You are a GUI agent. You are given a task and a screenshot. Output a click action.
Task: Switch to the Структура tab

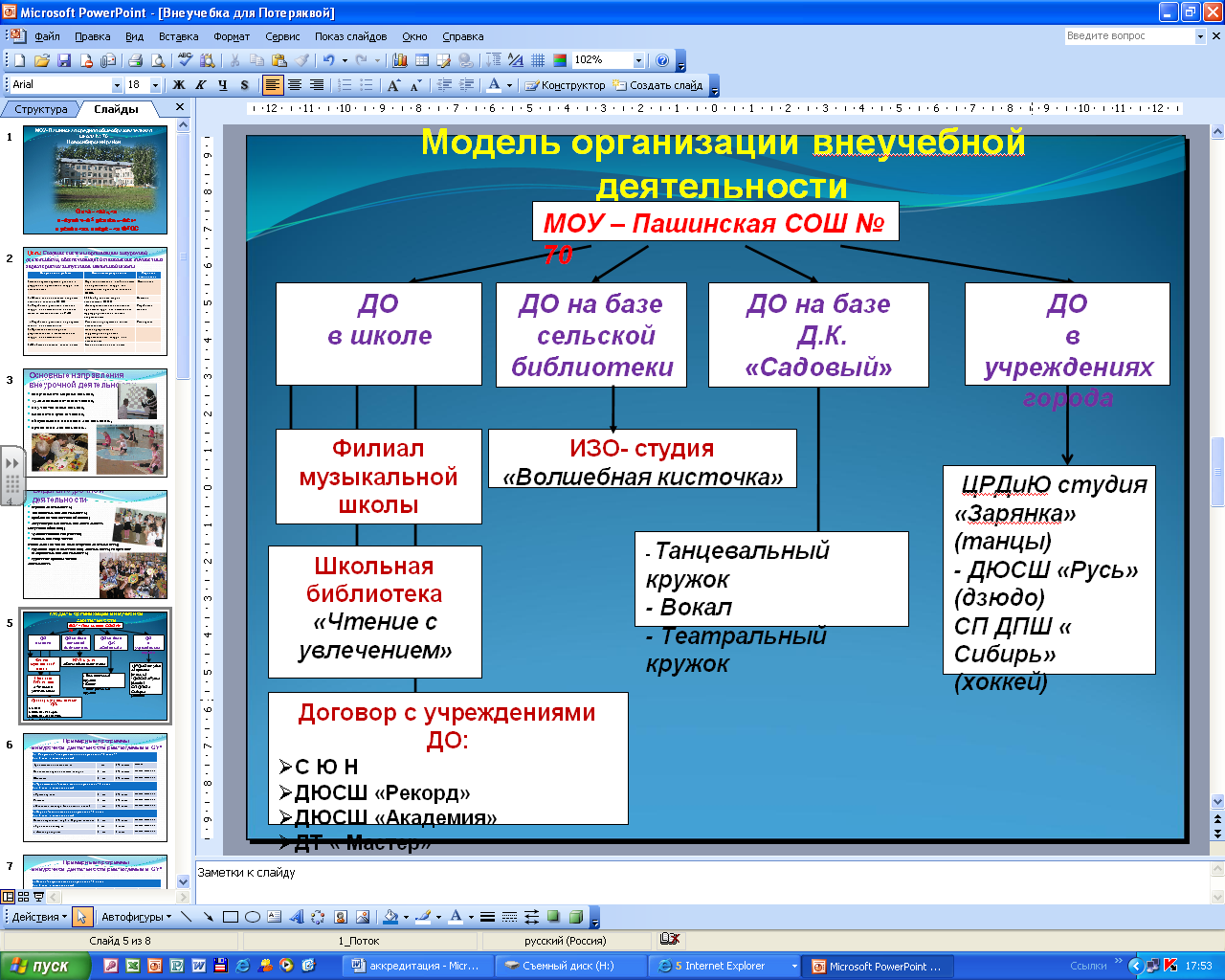click(x=41, y=109)
